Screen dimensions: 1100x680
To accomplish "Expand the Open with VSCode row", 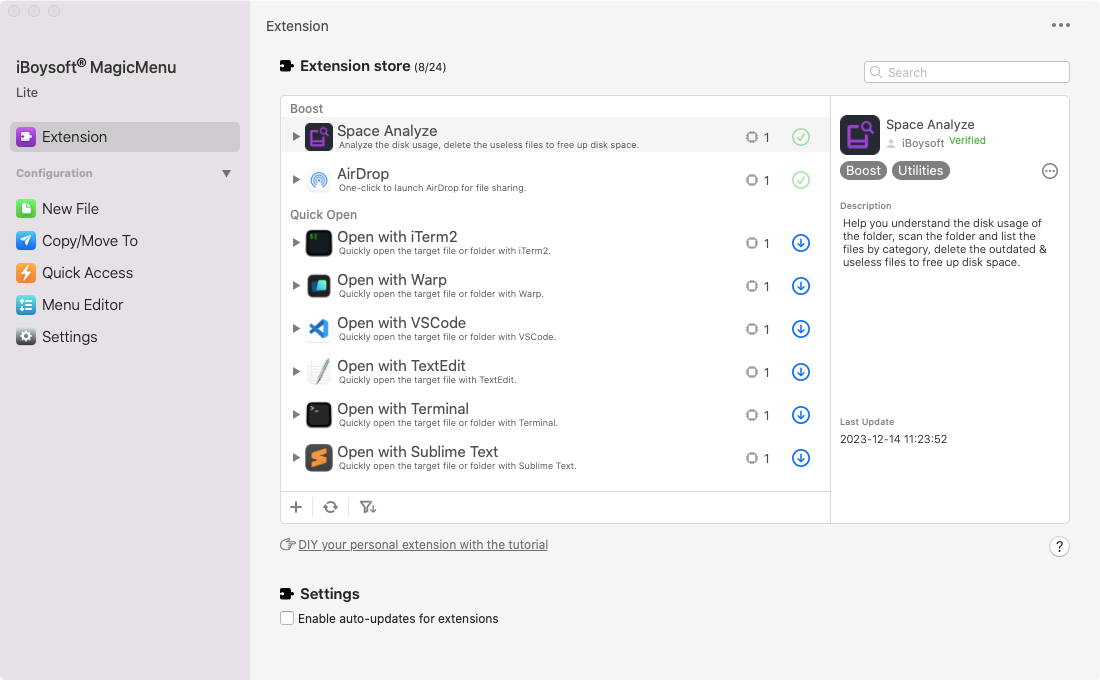I will [296, 328].
